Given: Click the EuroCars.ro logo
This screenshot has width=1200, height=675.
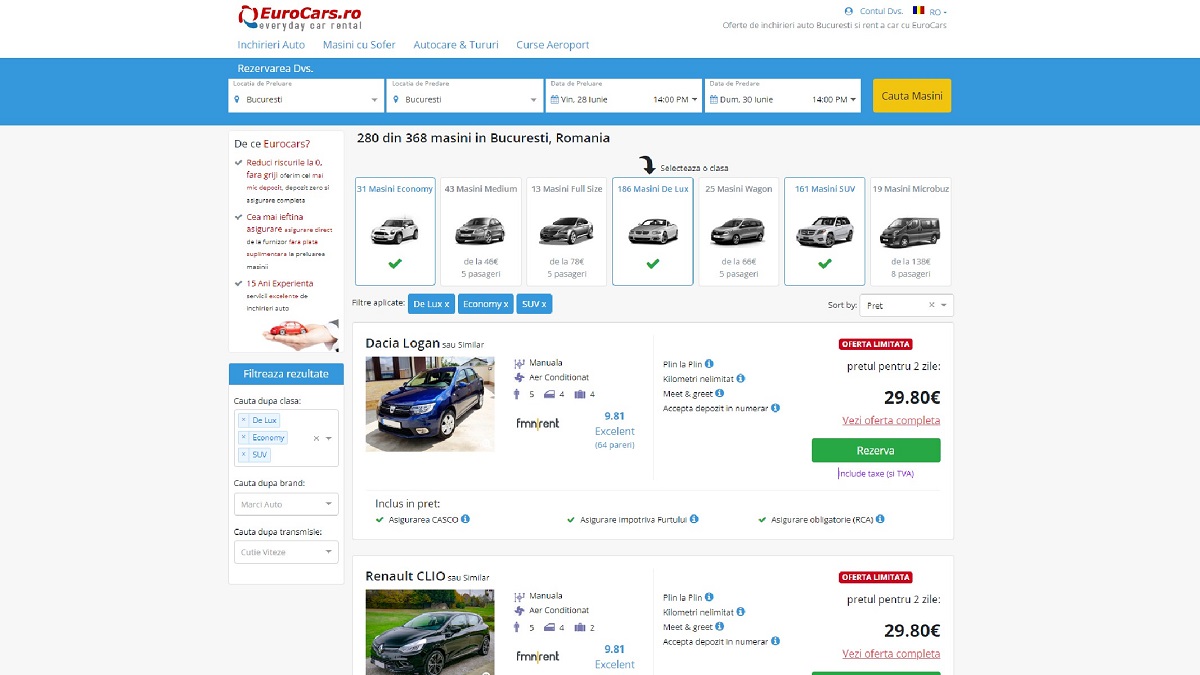Looking at the screenshot, I should [300, 18].
